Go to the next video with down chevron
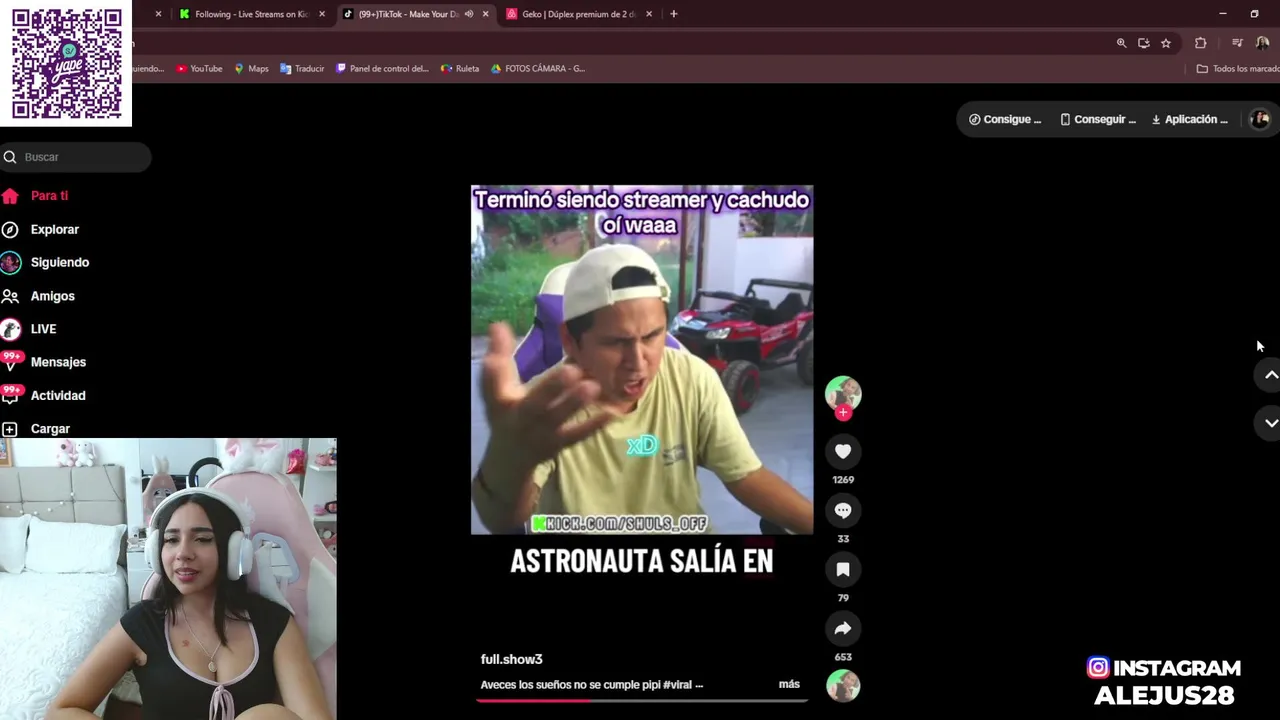 tap(1271, 423)
